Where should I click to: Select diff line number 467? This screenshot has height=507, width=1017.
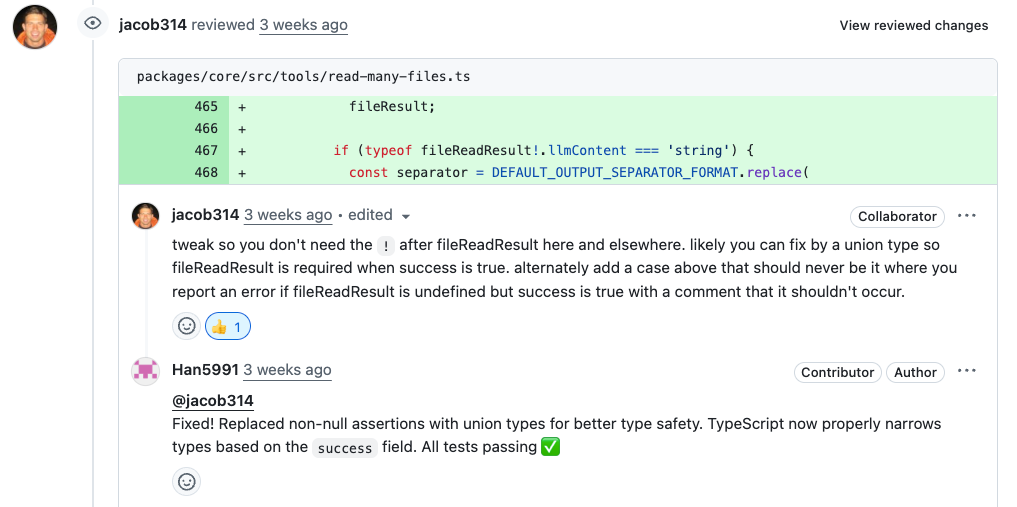206,150
